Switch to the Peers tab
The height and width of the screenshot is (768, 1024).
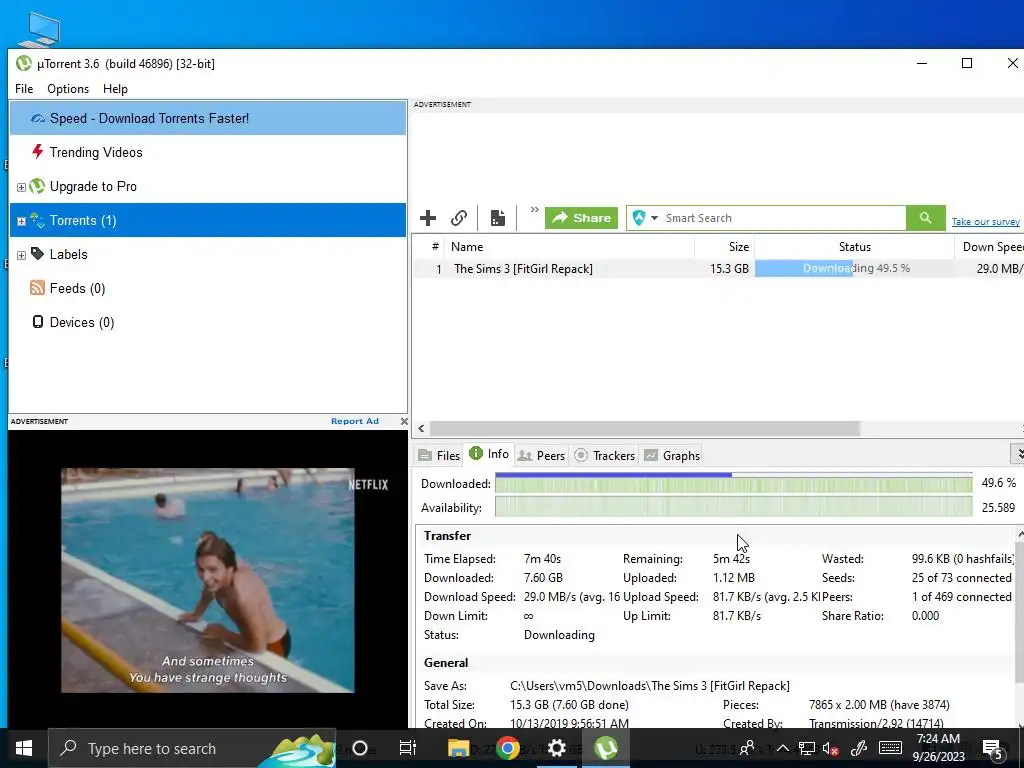pyautogui.click(x=541, y=456)
